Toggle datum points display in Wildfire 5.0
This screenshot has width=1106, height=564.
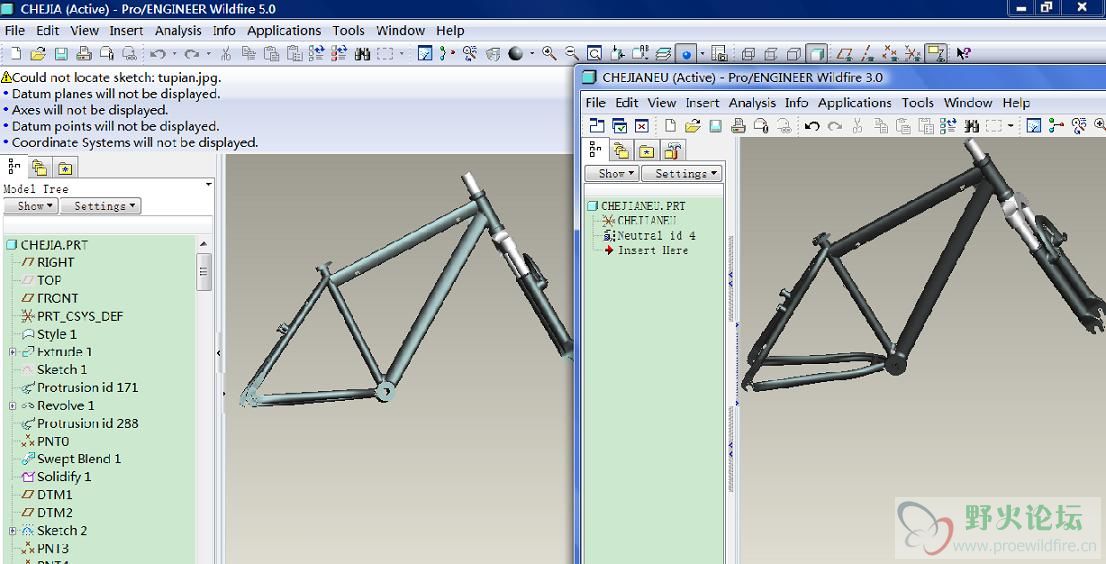(890, 54)
